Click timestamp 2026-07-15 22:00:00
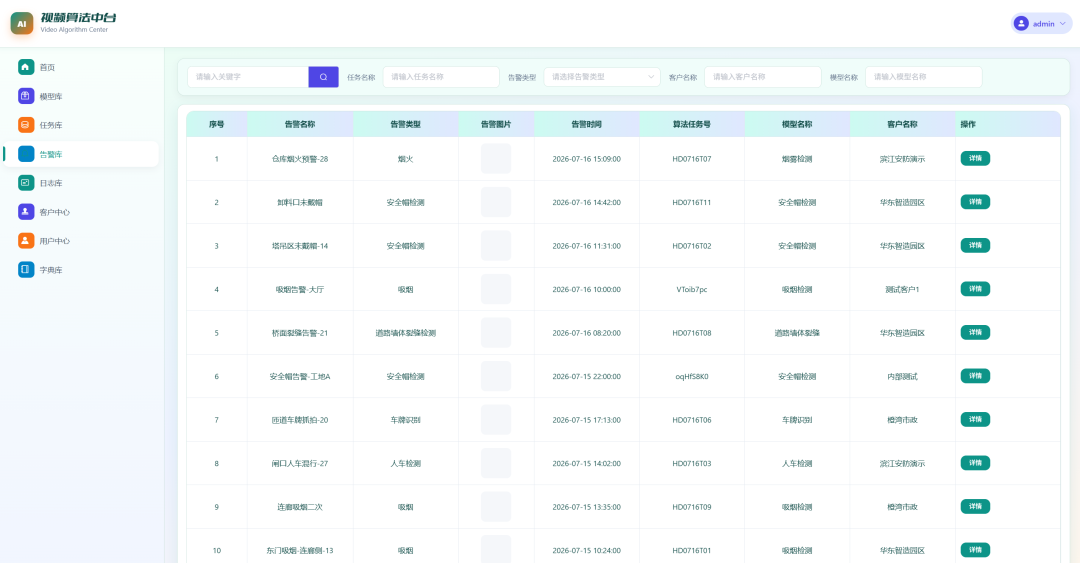The image size is (1080, 563). point(586,376)
